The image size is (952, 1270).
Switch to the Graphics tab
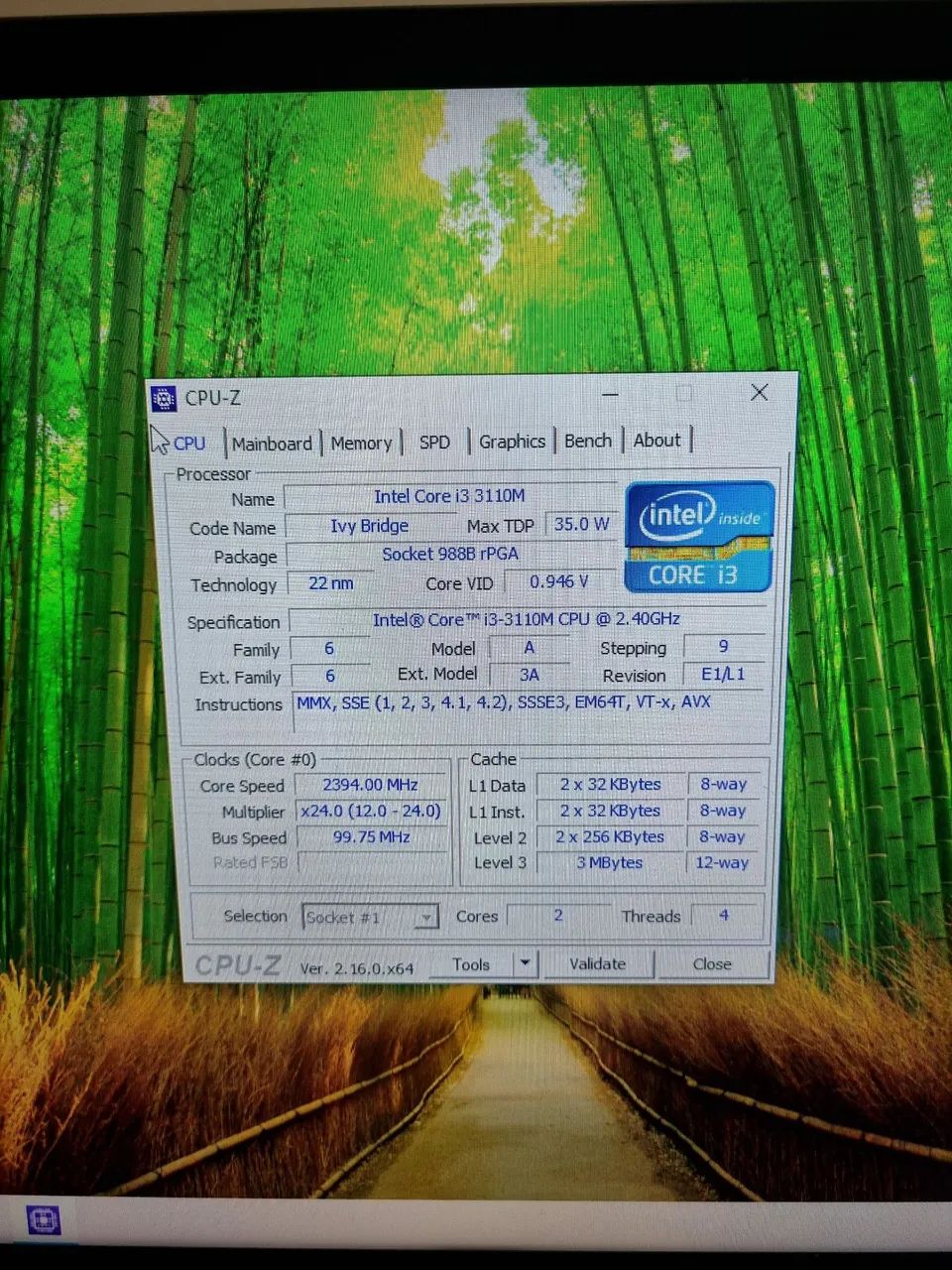coord(512,441)
